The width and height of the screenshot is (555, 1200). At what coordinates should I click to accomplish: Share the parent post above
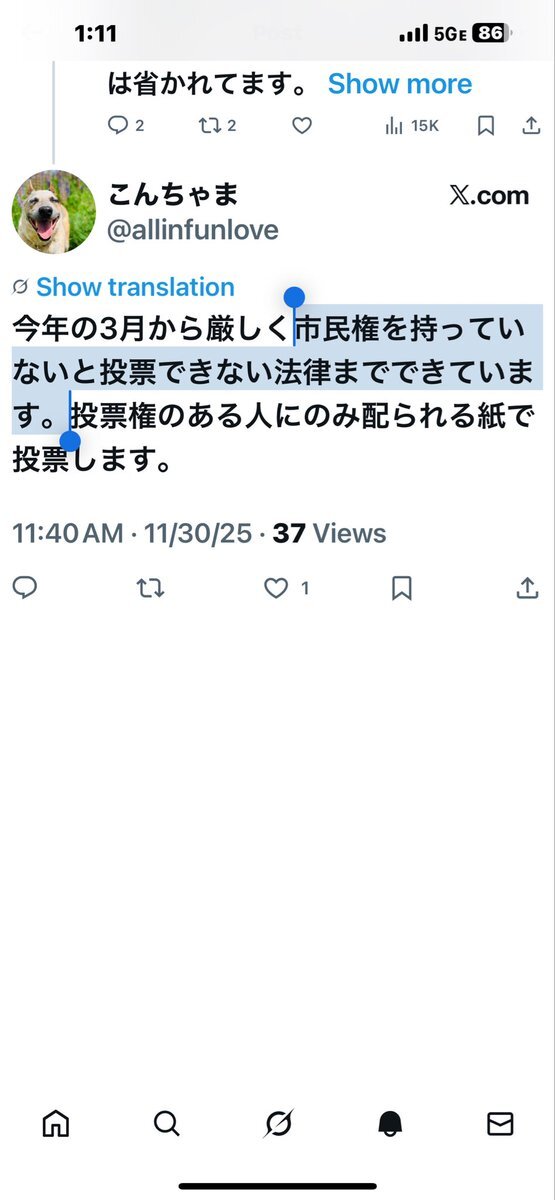pyautogui.click(x=531, y=126)
